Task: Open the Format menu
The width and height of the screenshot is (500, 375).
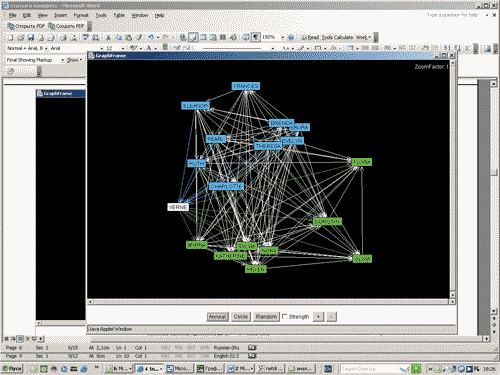Action: pyautogui.click(x=81, y=15)
